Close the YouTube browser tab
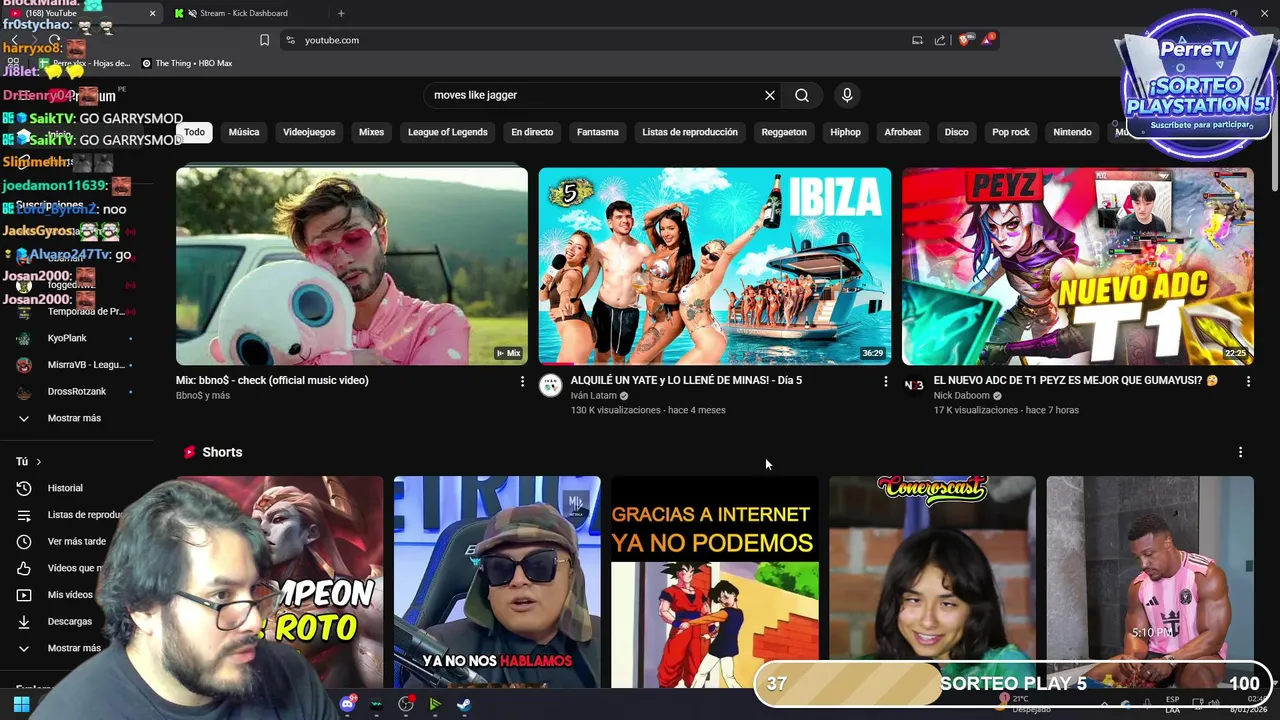Image resolution: width=1280 pixels, height=720 pixels. 152,13
